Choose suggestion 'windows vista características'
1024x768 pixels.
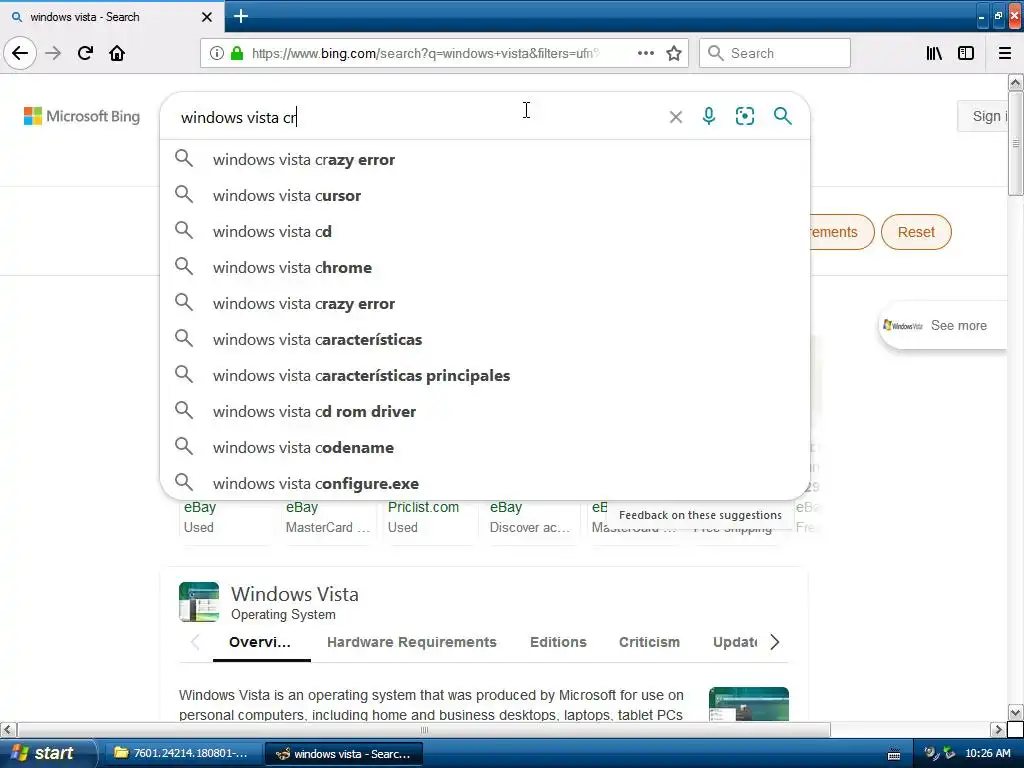[x=485, y=340]
